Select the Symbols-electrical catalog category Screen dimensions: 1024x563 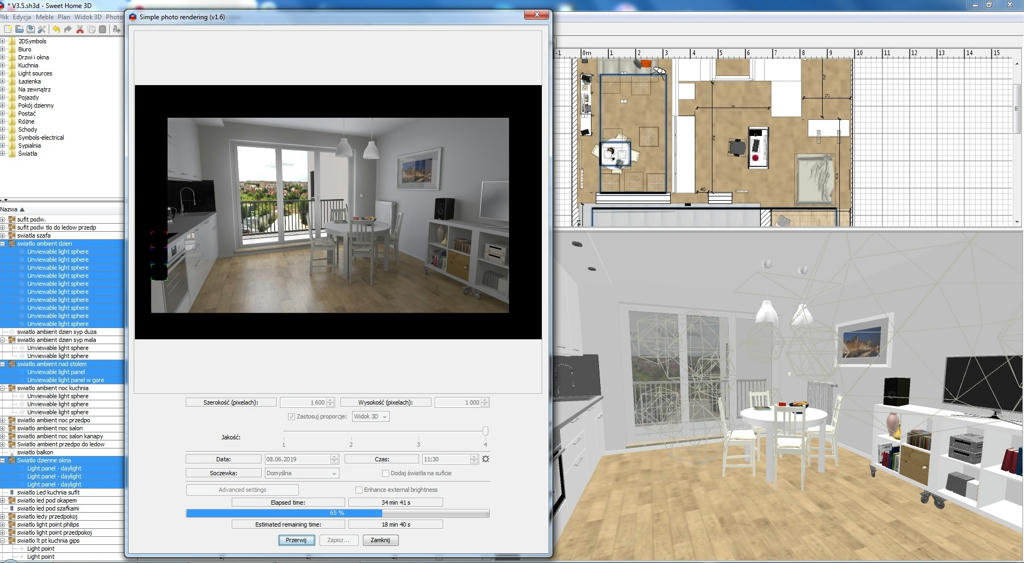click(40, 138)
